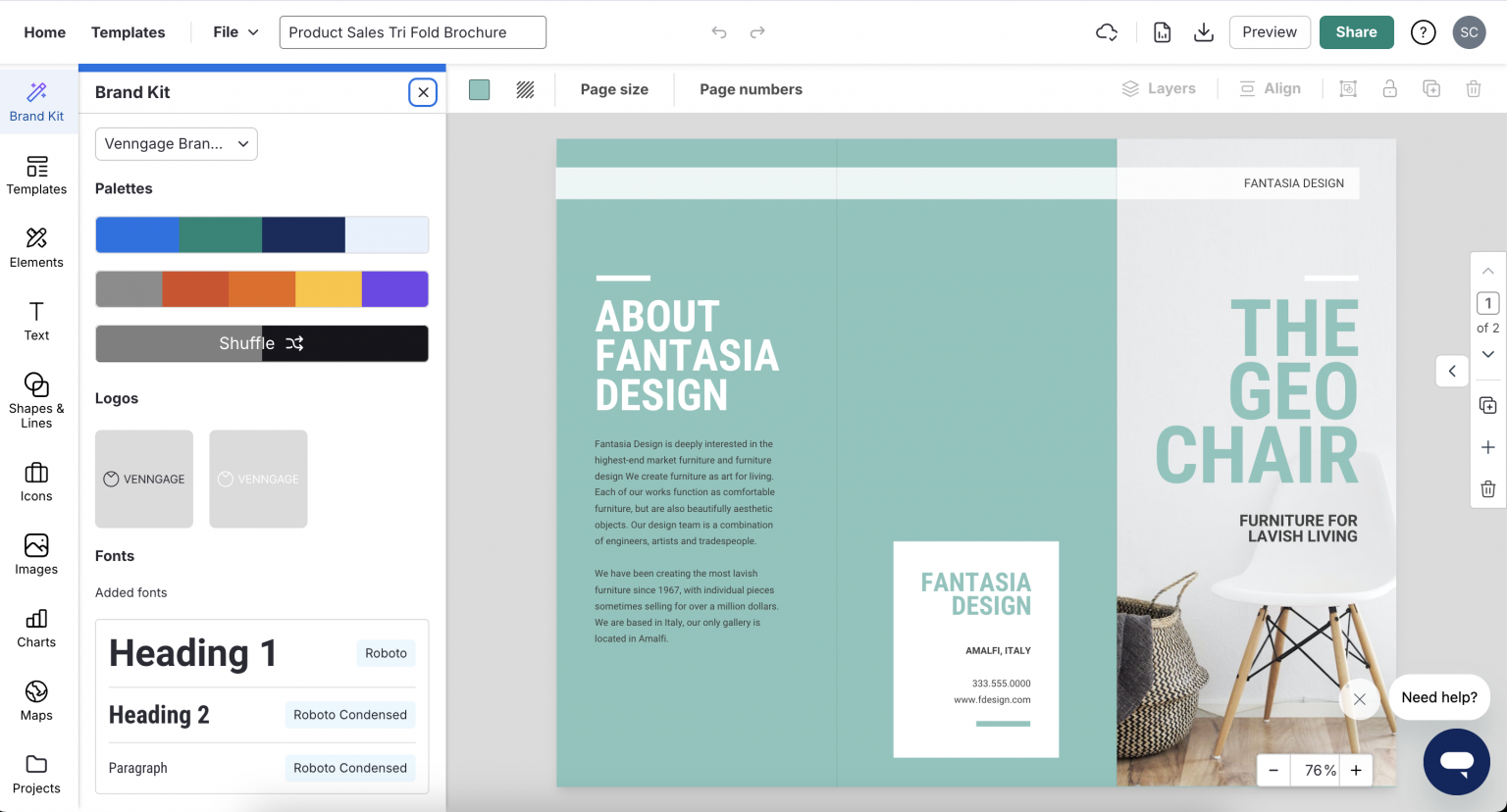Delete the current page
1507x812 pixels.
1488,488
